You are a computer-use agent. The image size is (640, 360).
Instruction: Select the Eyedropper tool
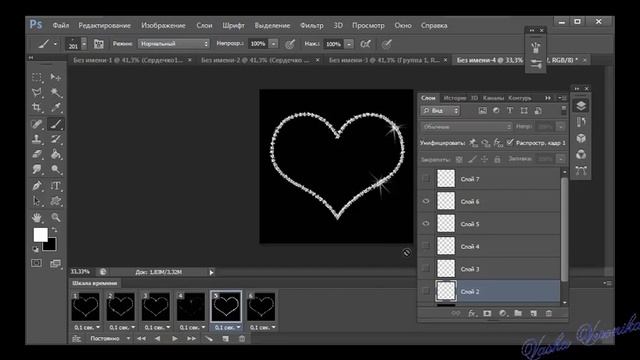pos(56,108)
